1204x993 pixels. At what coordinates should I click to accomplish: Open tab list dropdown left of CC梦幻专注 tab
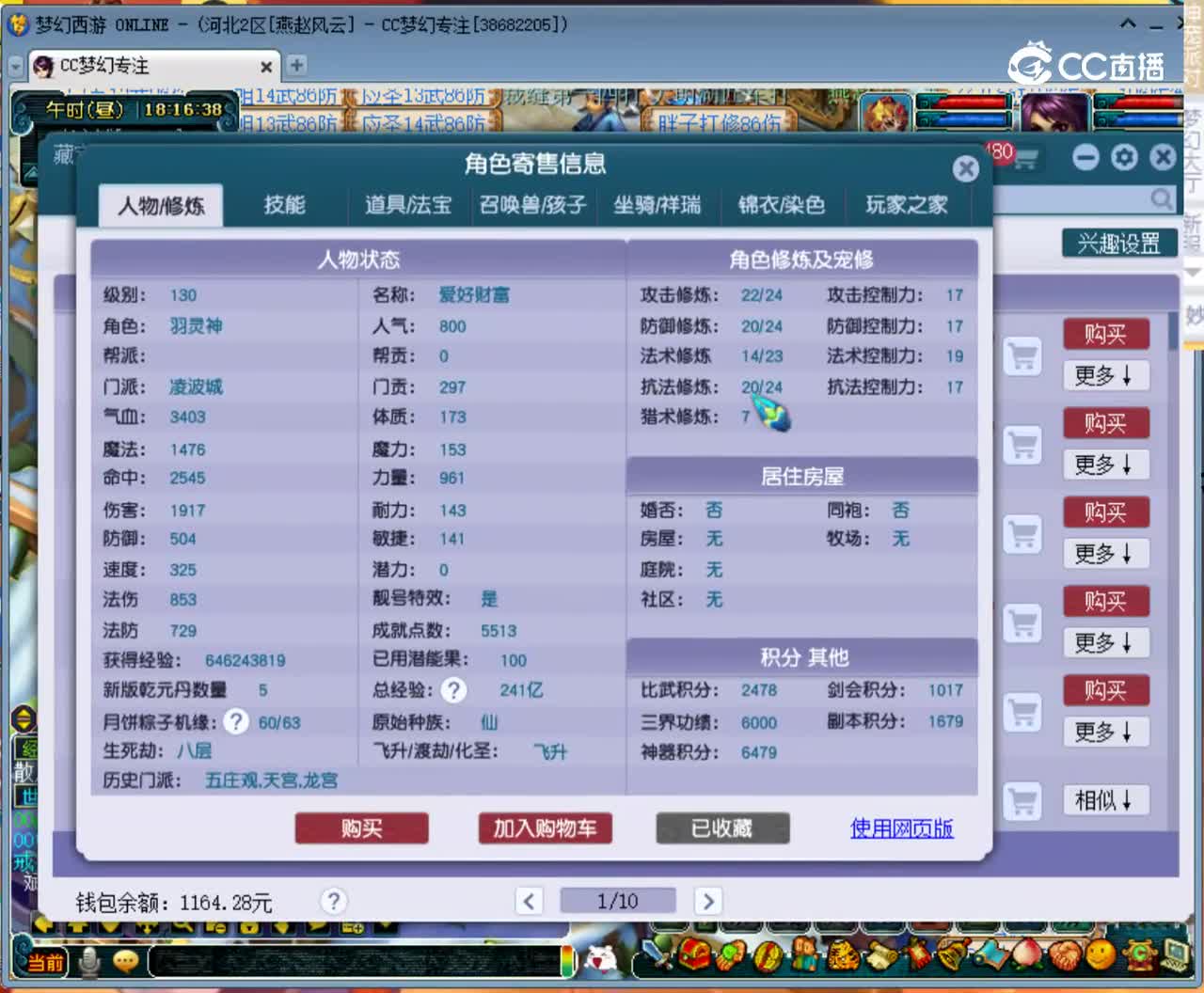click(16, 67)
